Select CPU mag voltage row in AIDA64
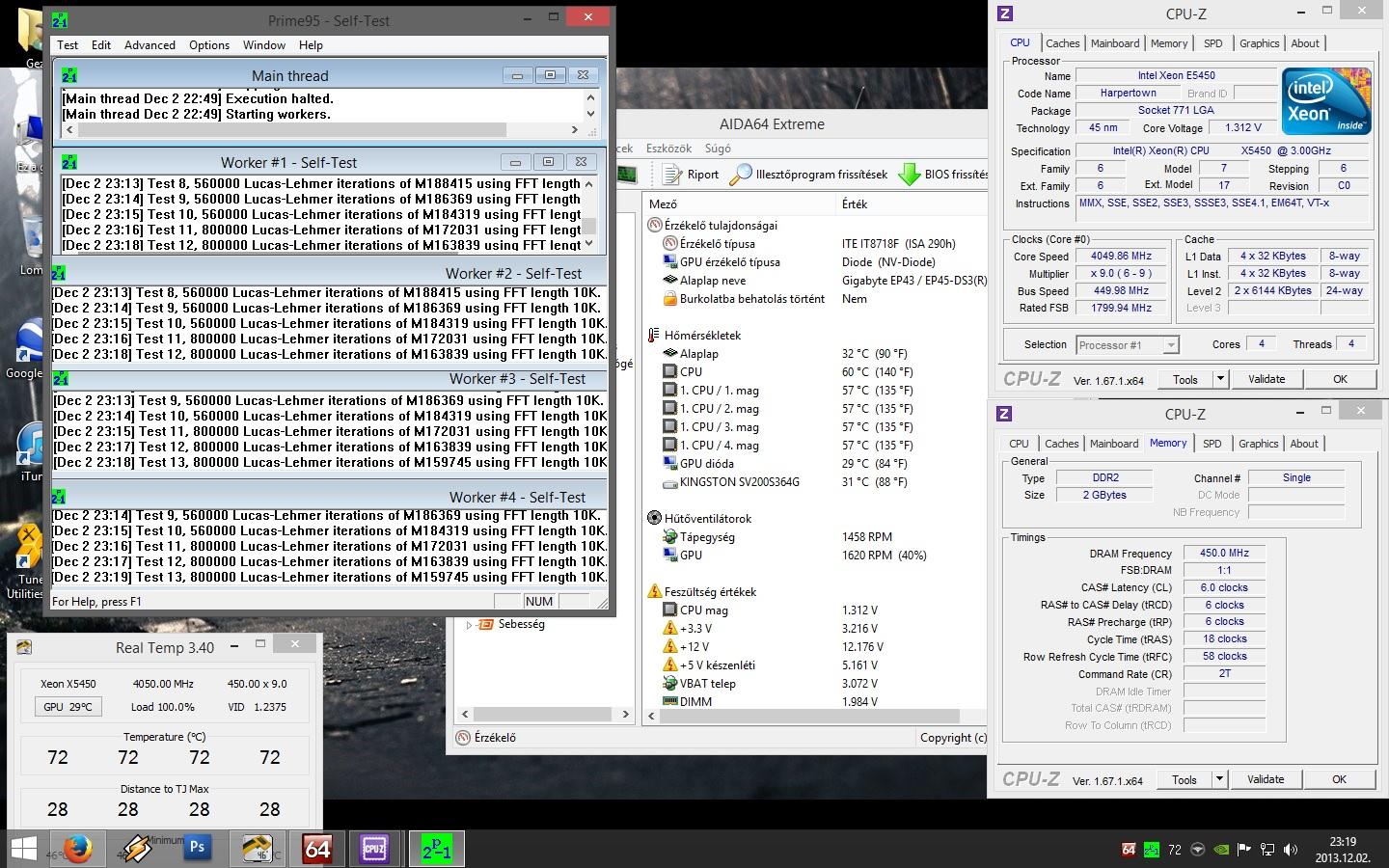 point(816,610)
